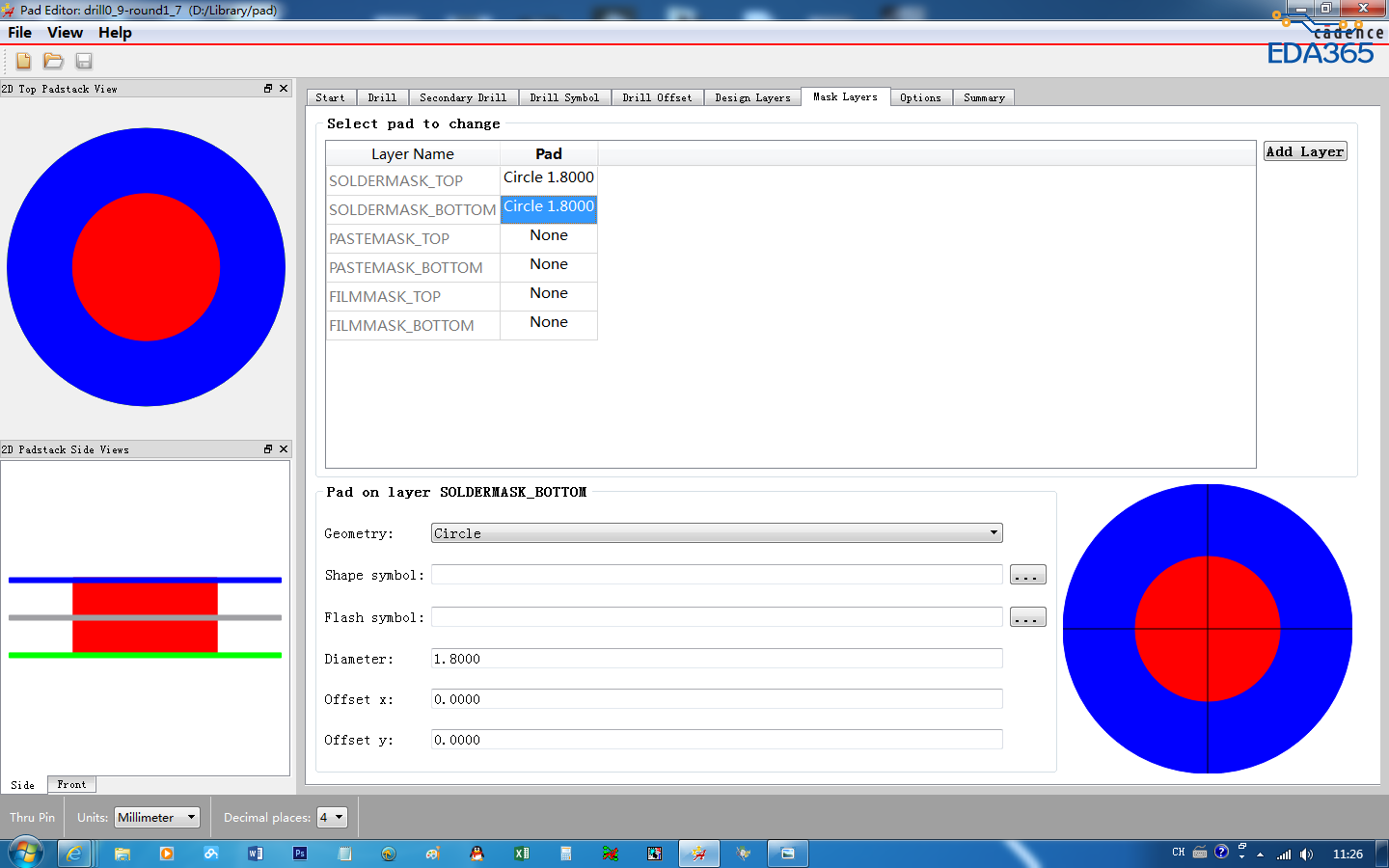Screen dimensions: 1389x868
Task: Click the CH input language indicator
Action: click(1179, 853)
